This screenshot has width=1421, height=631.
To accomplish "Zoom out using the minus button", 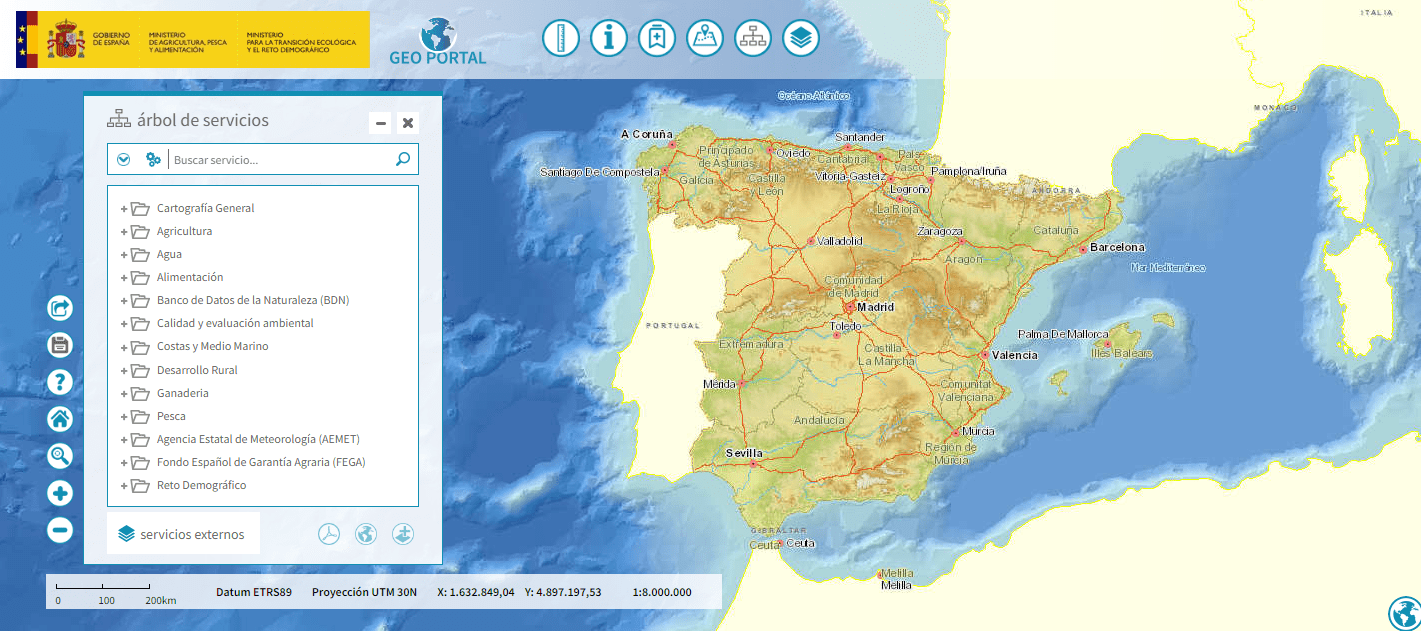I will (60, 530).
